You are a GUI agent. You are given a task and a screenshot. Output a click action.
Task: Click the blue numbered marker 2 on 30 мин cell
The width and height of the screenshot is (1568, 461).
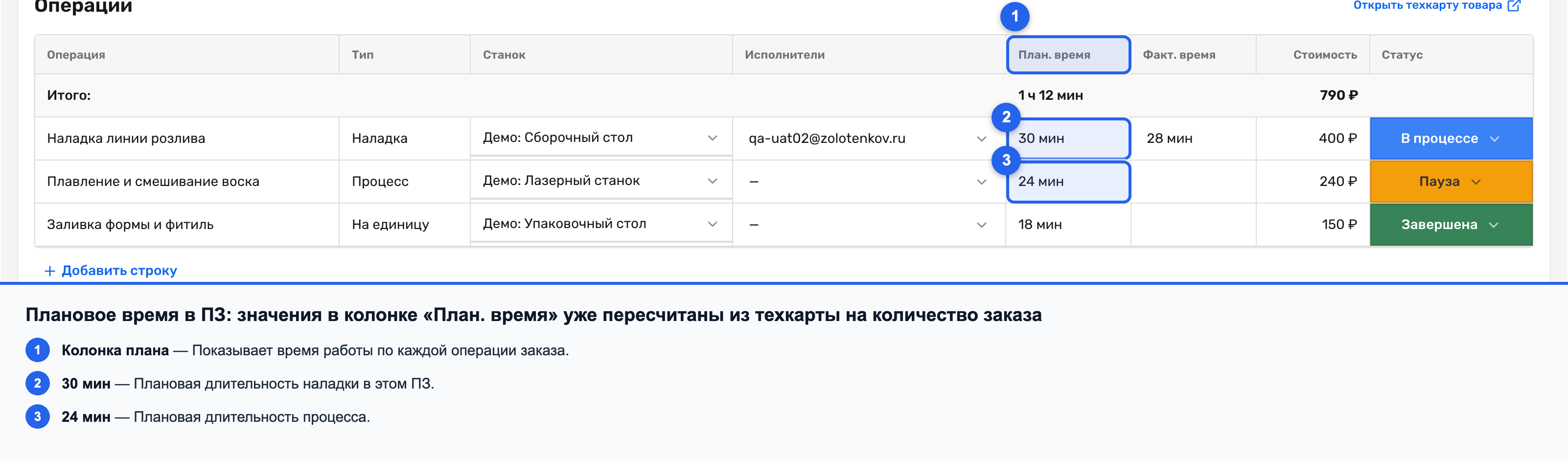pyautogui.click(x=1006, y=117)
